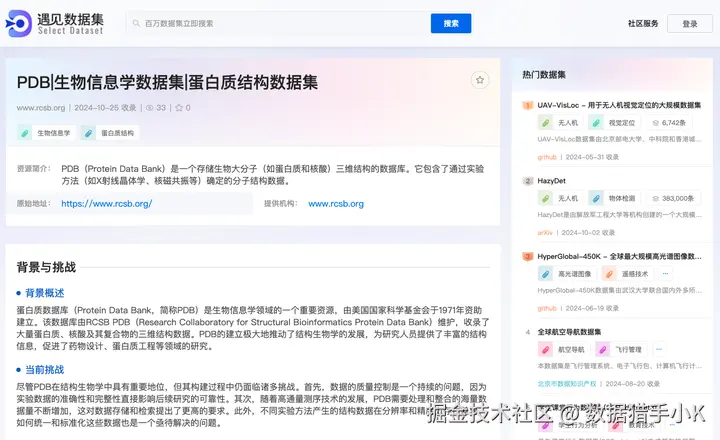The image size is (720, 440).
Task: Open the 全球航空导航数据集 entry
Action: [569, 332]
